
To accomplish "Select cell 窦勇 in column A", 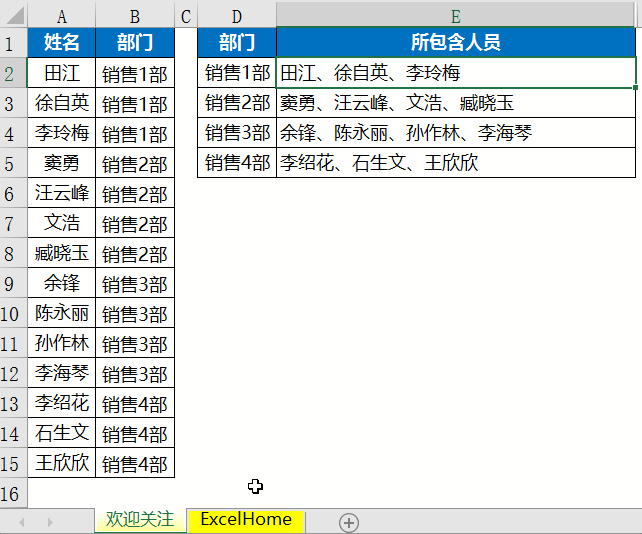I will coord(61,163).
